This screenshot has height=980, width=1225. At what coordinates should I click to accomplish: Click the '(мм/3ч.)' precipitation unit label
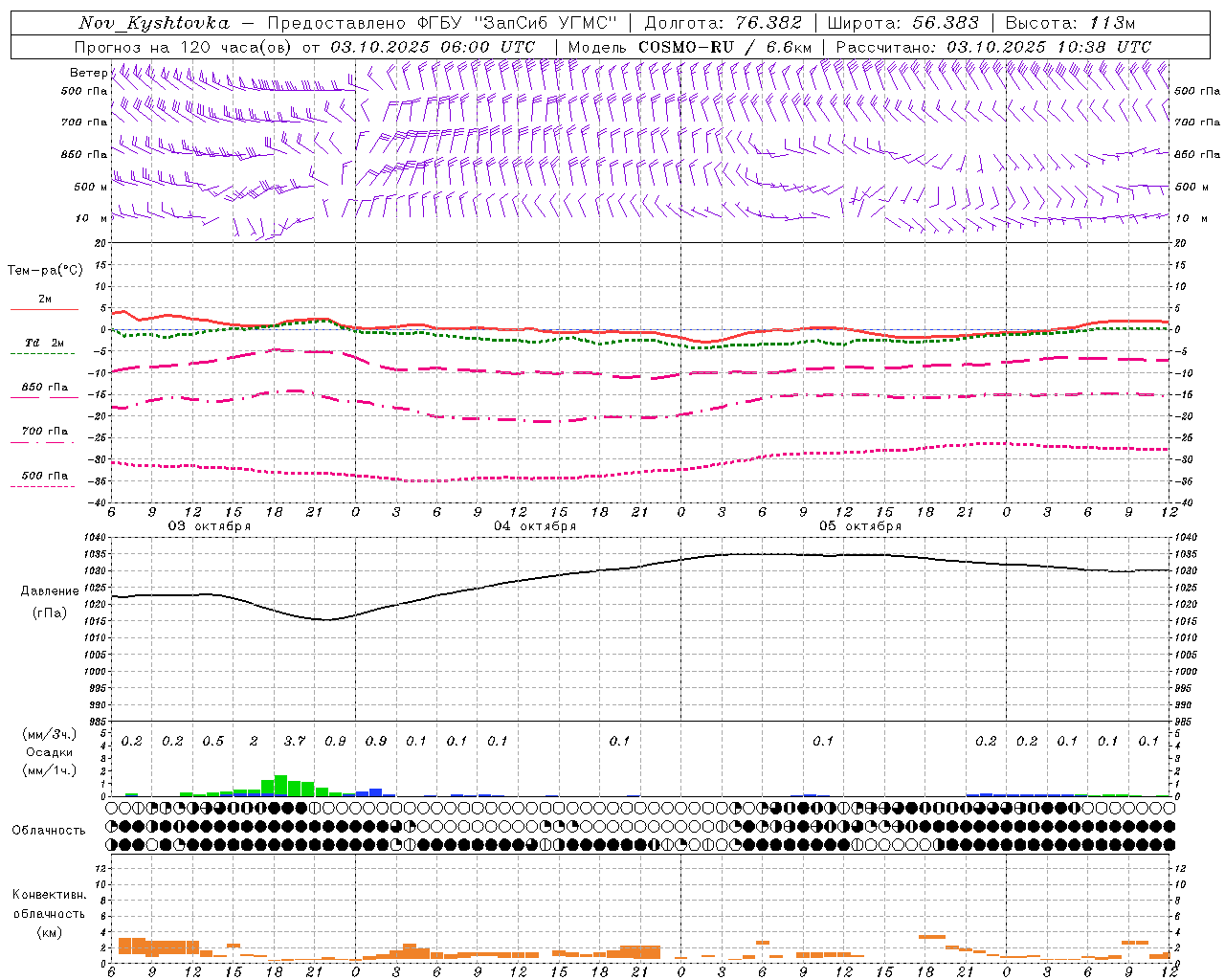(49, 735)
